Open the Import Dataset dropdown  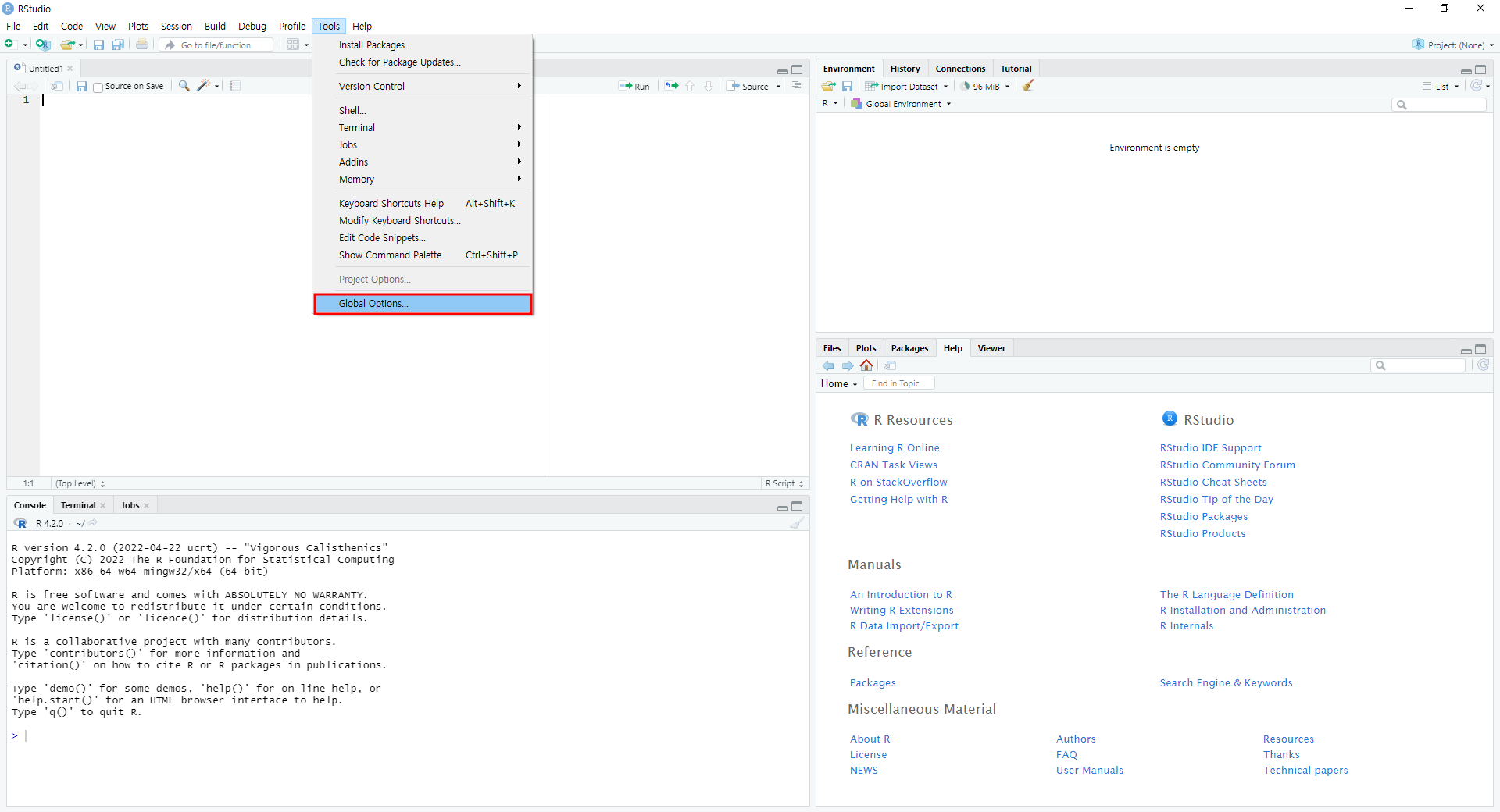[x=906, y=86]
